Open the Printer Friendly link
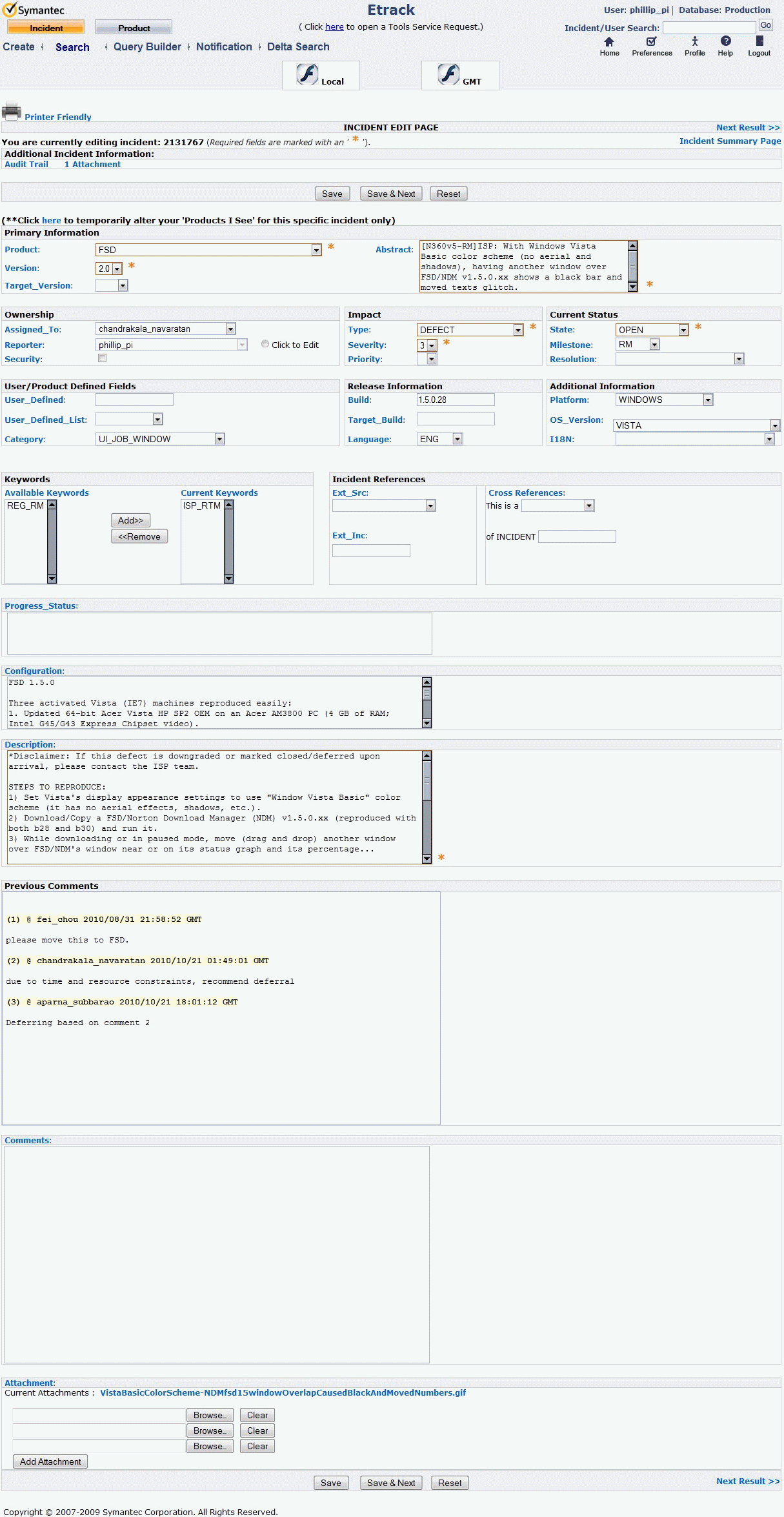 pyautogui.click(x=58, y=117)
